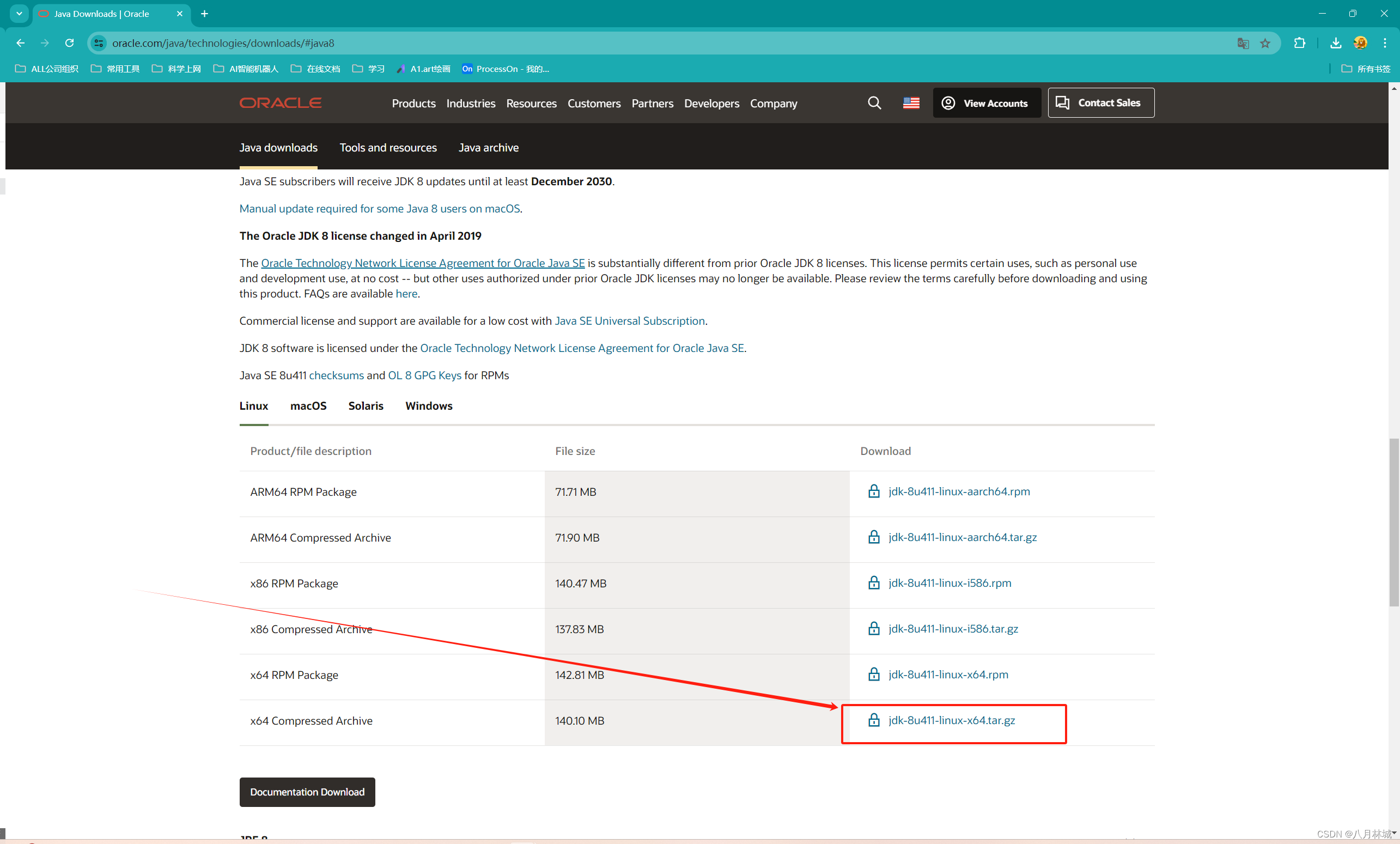This screenshot has height=844, width=1400.
Task: Open the Customers menu
Action: (x=594, y=104)
